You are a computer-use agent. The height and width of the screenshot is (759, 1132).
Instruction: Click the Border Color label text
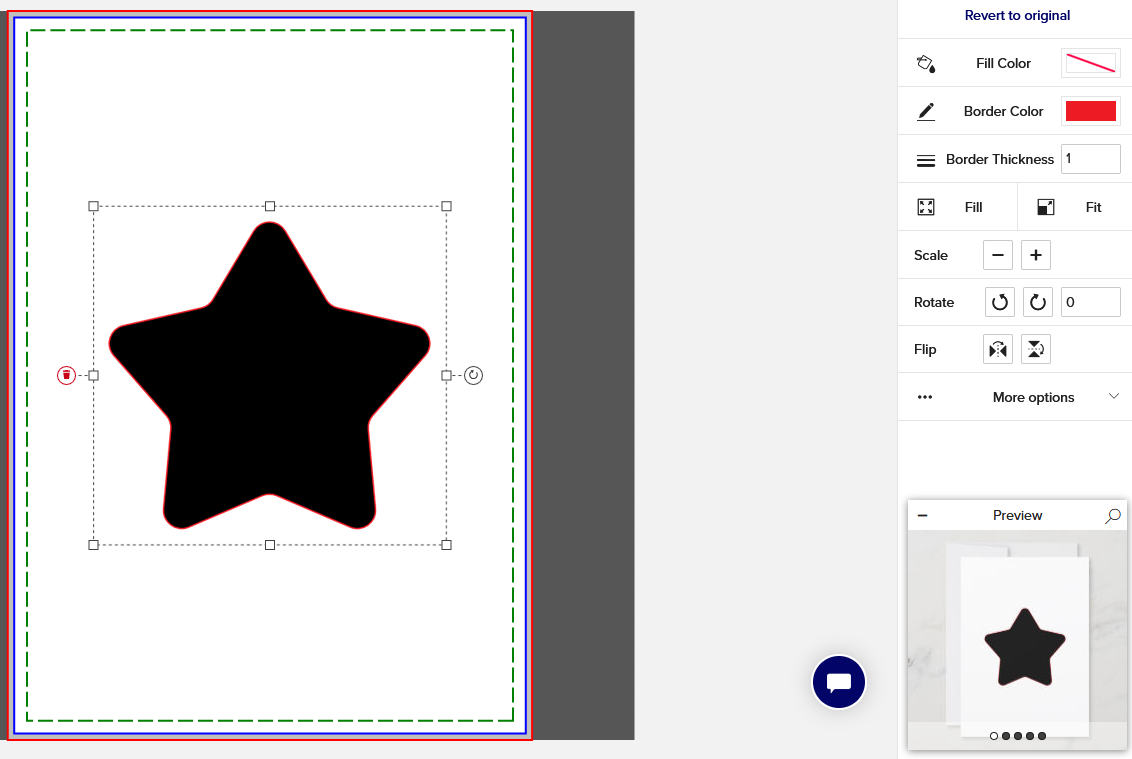1003,111
